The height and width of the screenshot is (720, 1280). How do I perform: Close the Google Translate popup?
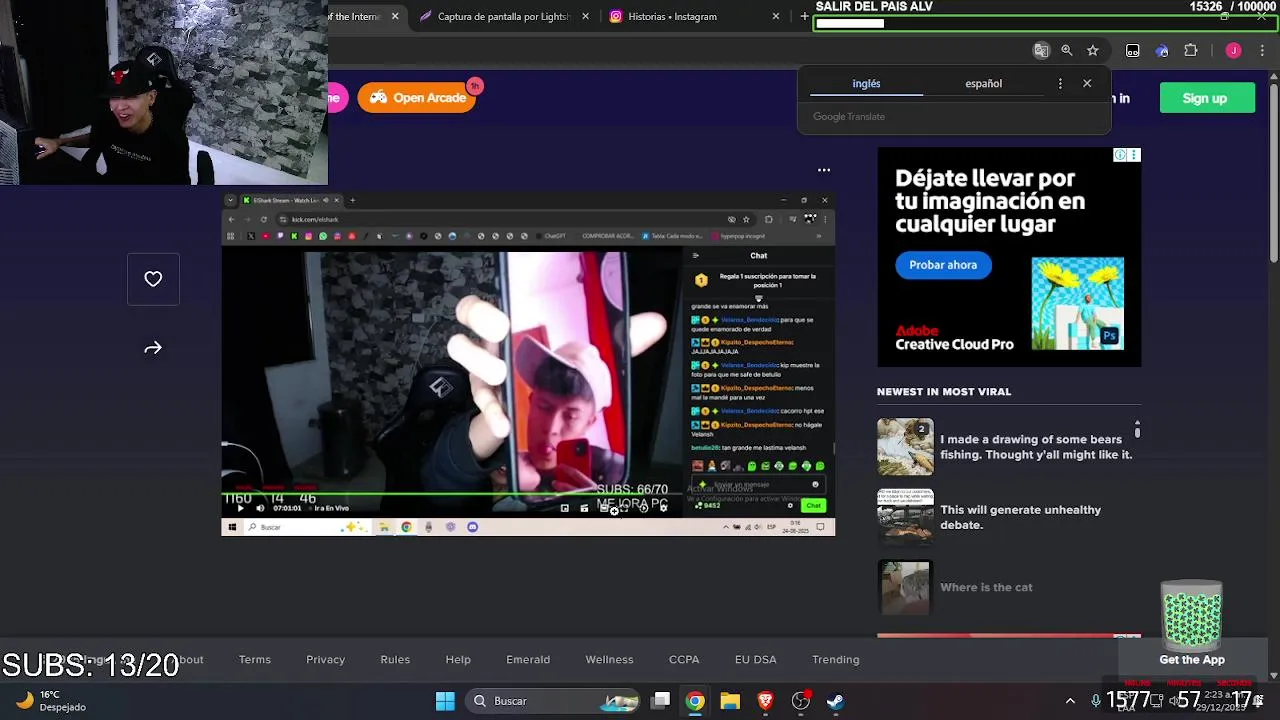click(x=1087, y=84)
